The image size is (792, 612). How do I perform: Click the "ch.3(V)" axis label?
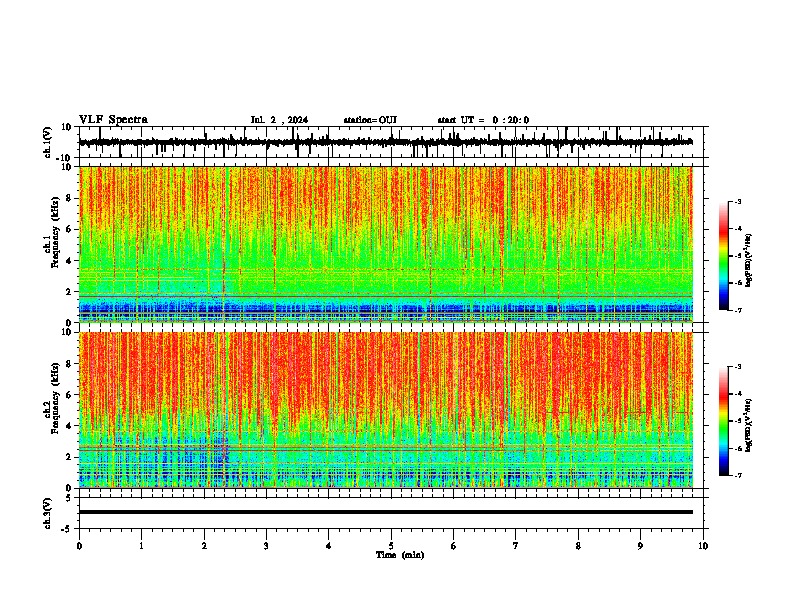(x=48, y=513)
